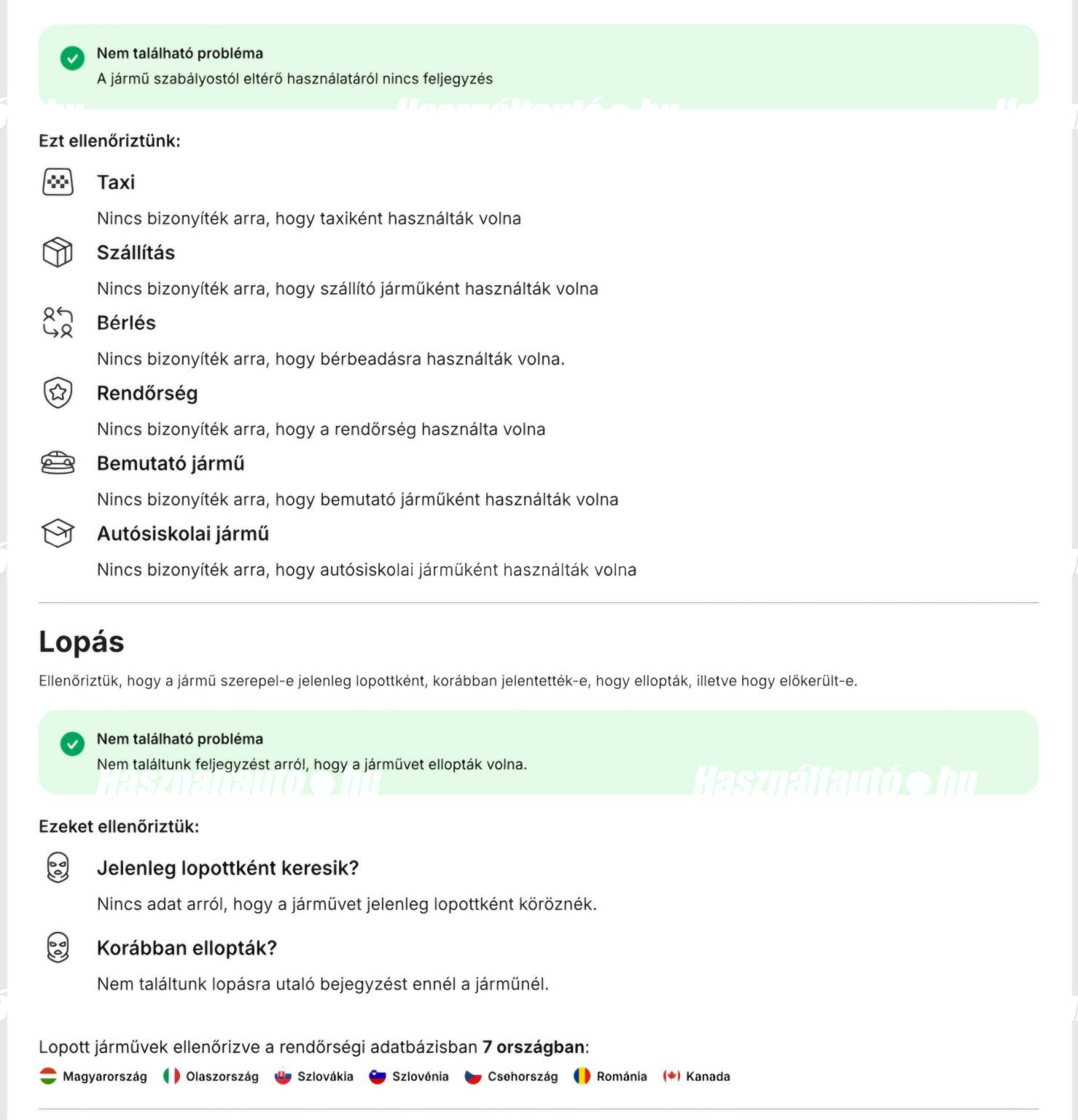The image size is (1078, 1120).
Task: Click the Csehország country label
Action: (523, 1076)
